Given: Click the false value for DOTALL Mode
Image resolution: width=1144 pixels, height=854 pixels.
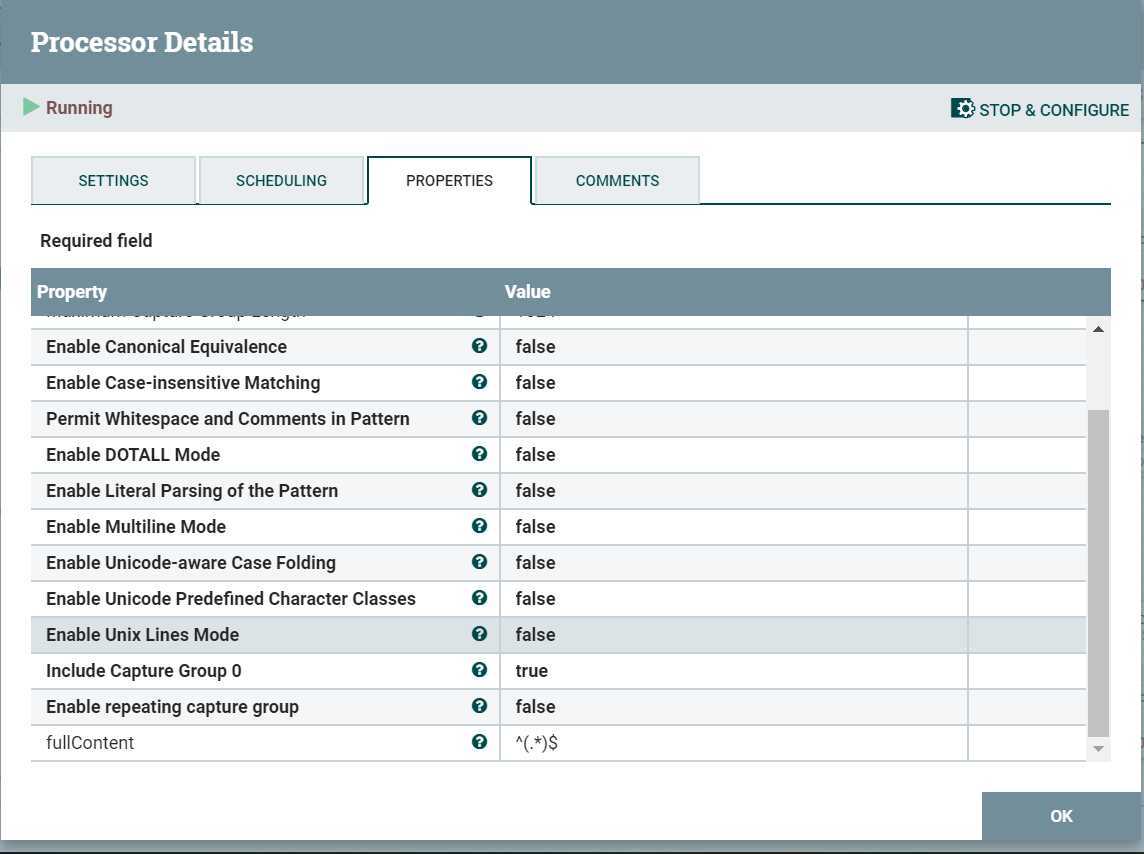Looking at the screenshot, I should click(536, 454).
